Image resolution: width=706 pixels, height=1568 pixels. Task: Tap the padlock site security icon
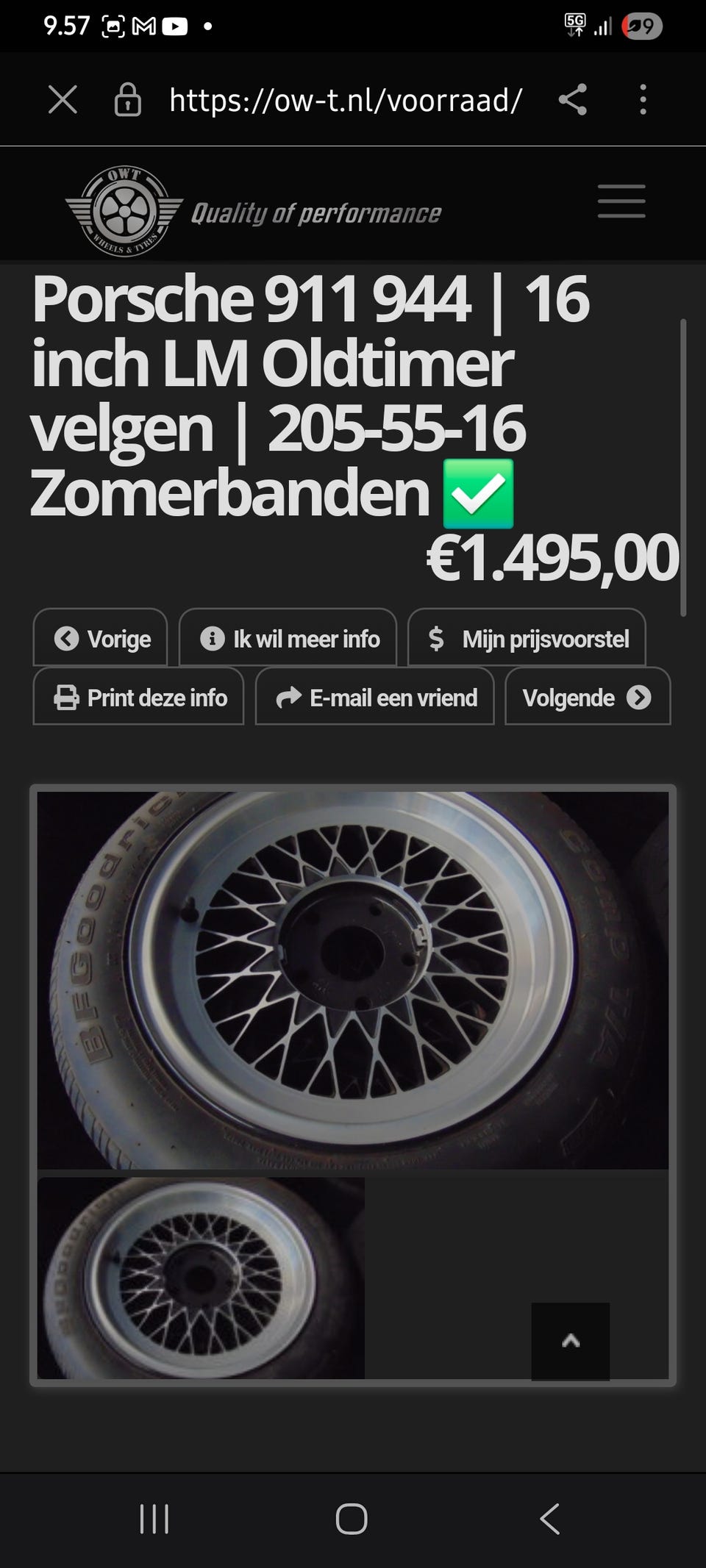[127, 99]
